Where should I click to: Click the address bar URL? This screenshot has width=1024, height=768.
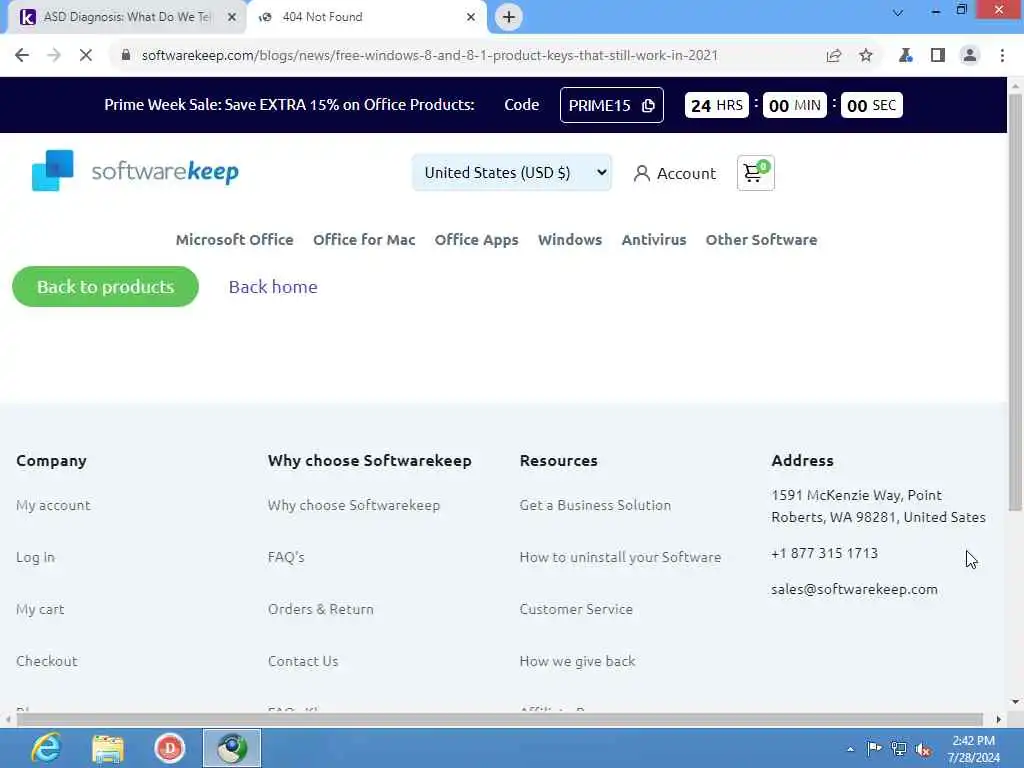(x=430, y=56)
